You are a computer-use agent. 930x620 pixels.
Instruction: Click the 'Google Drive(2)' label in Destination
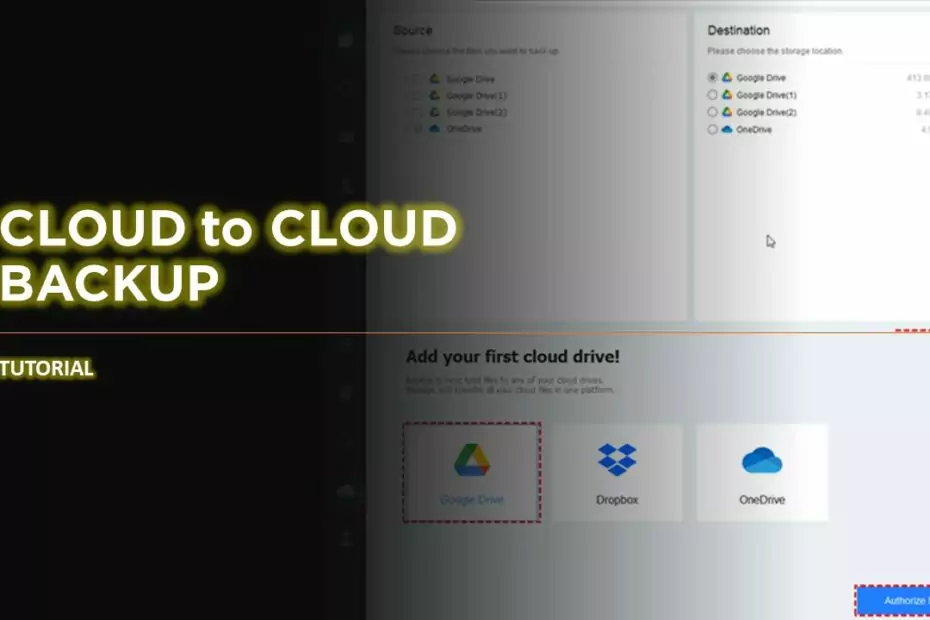(766, 112)
